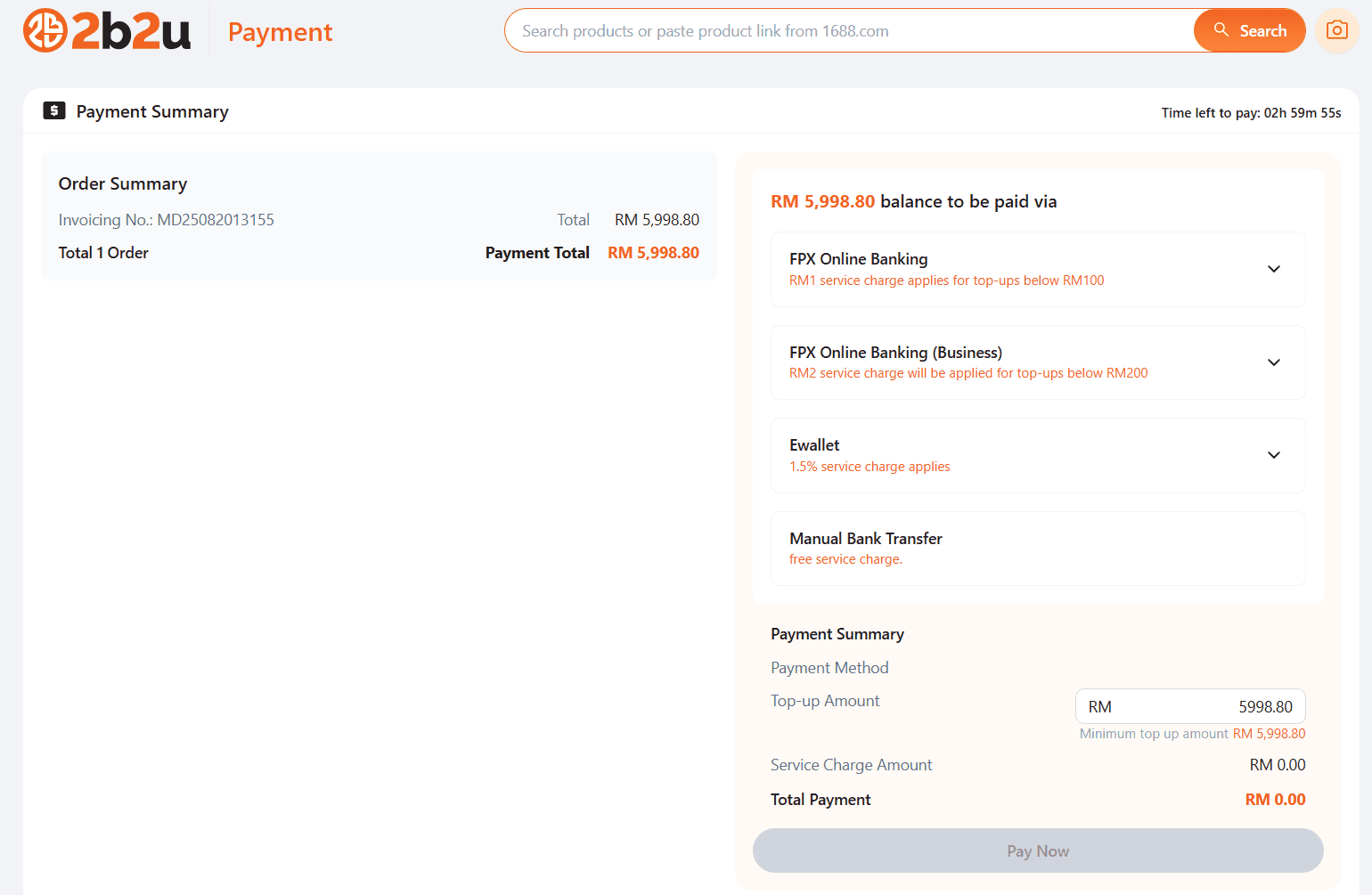Click the camera image search icon
Screen dimensions: 1372x895
click(1336, 30)
